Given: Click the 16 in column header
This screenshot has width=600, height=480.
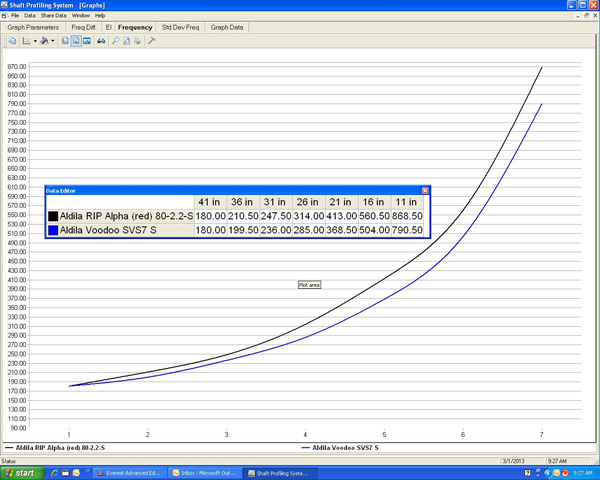Looking at the screenshot, I should point(374,202).
